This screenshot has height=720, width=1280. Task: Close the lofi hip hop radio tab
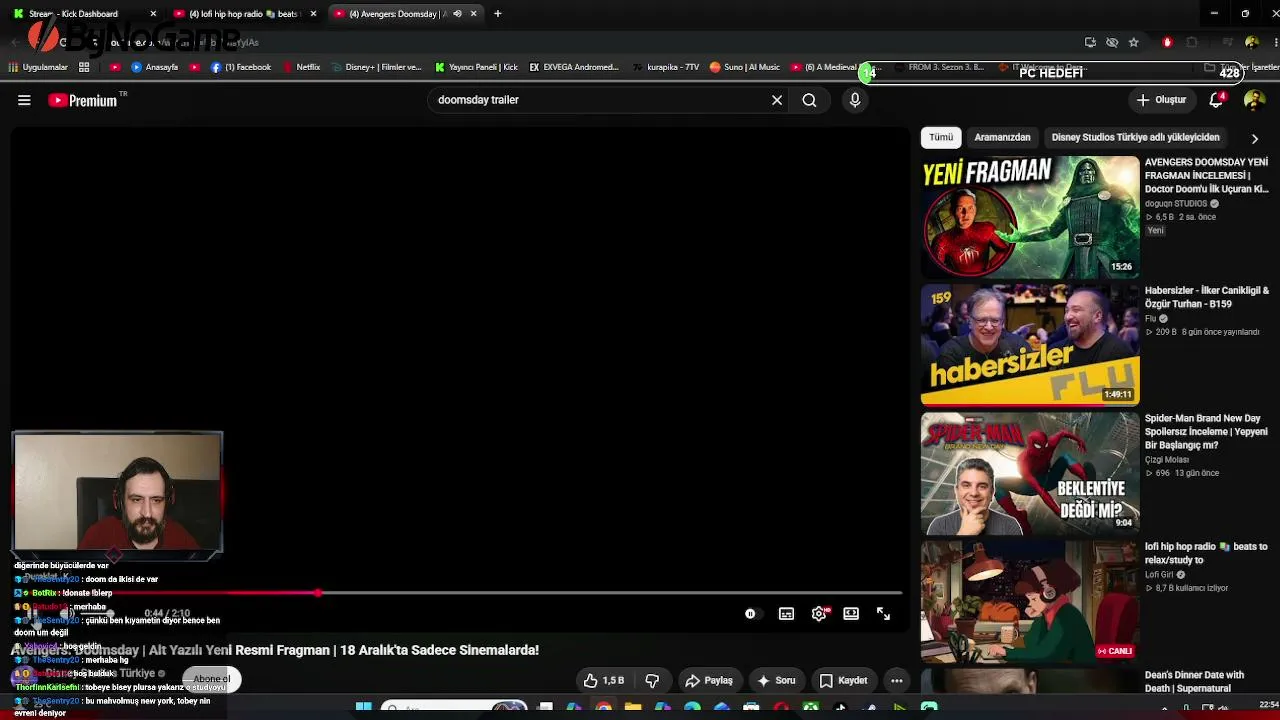313,14
